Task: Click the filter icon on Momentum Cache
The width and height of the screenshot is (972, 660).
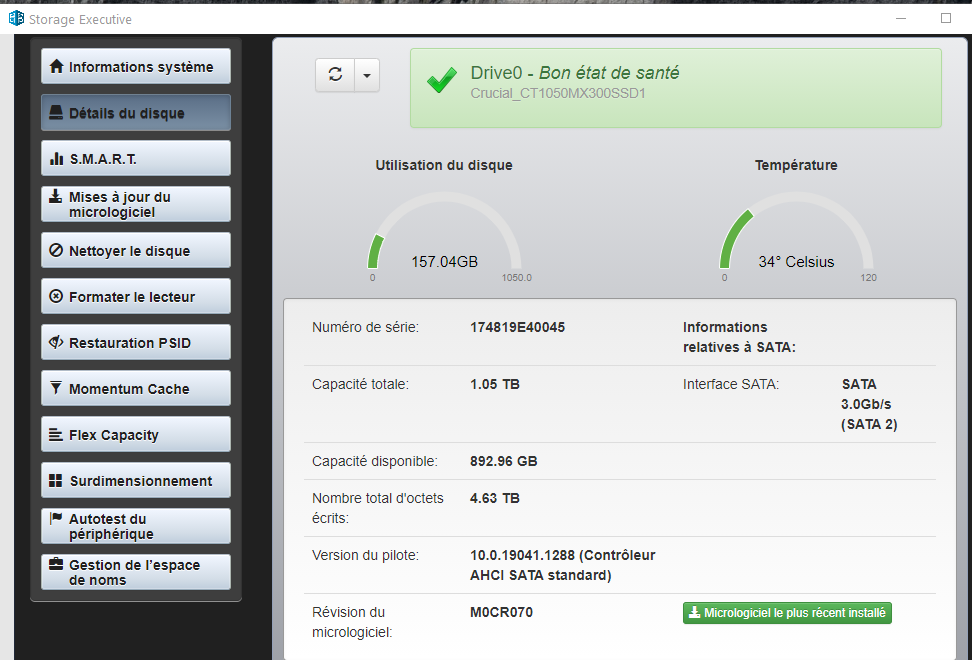Action: 56,388
